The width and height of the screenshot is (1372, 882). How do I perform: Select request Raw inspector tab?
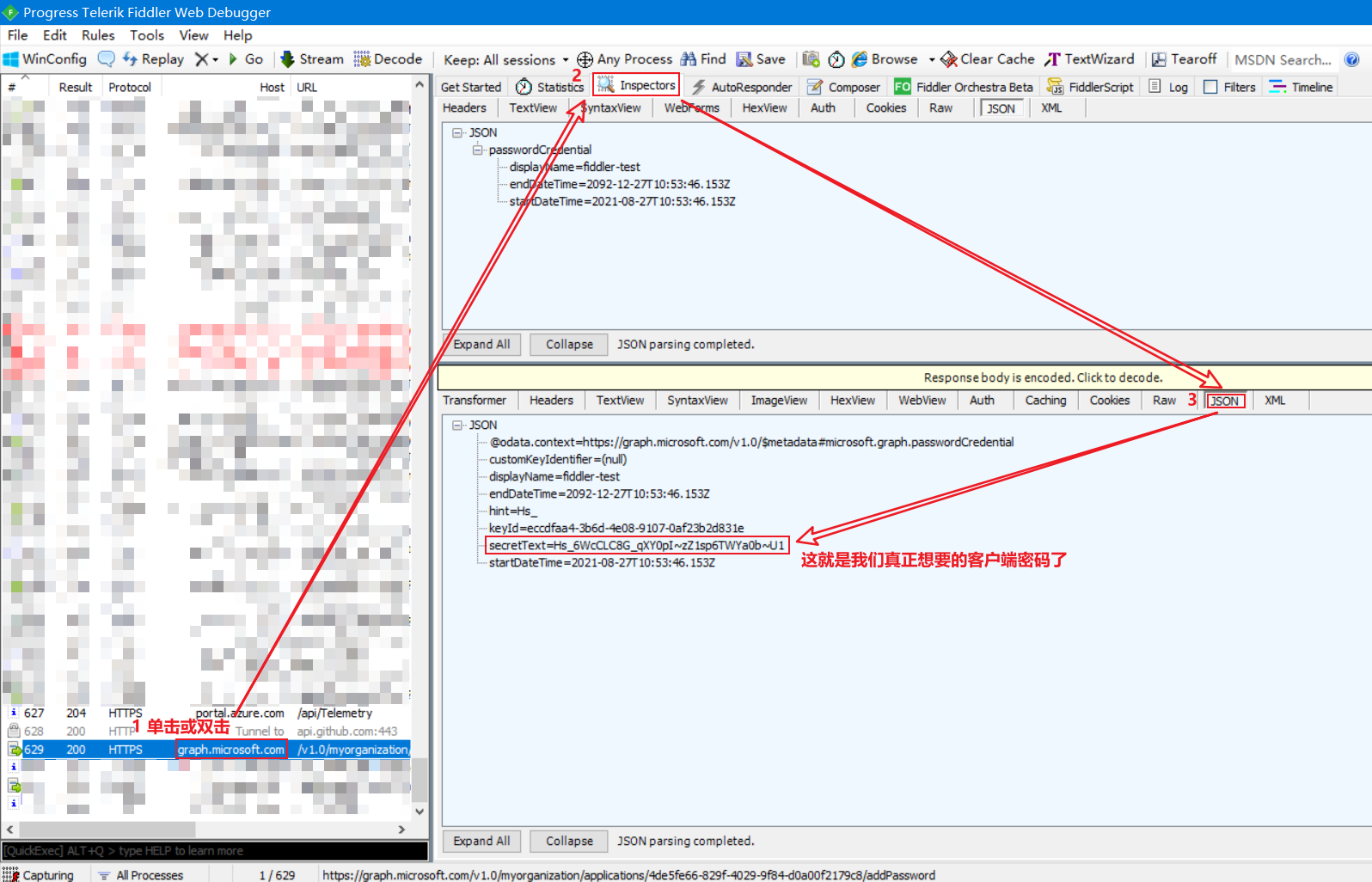point(940,107)
